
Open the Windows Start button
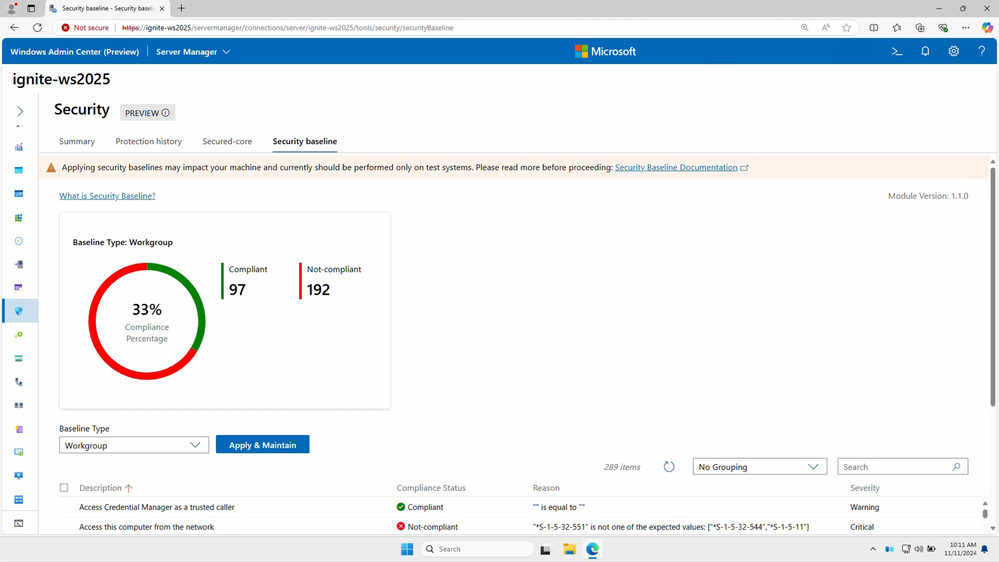[x=407, y=549]
